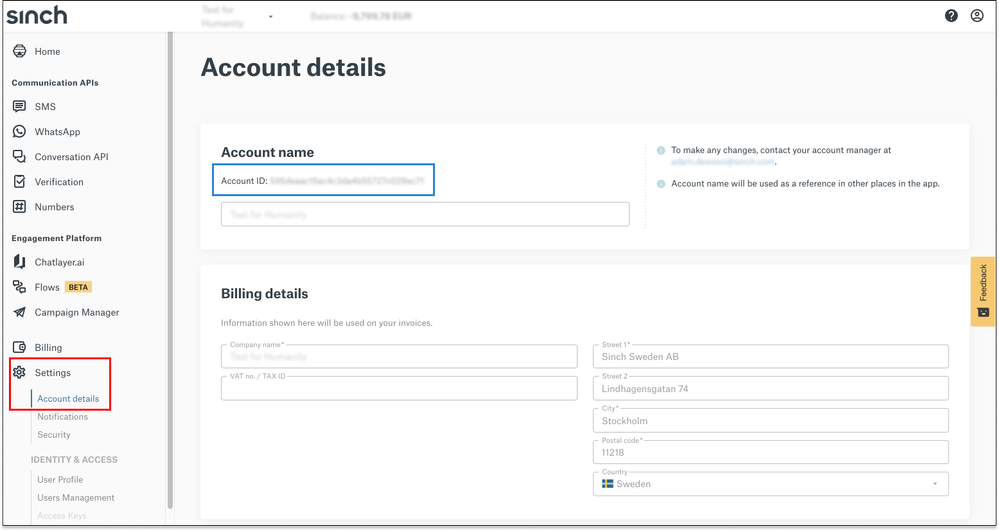Click the Home globe icon

coord(20,51)
